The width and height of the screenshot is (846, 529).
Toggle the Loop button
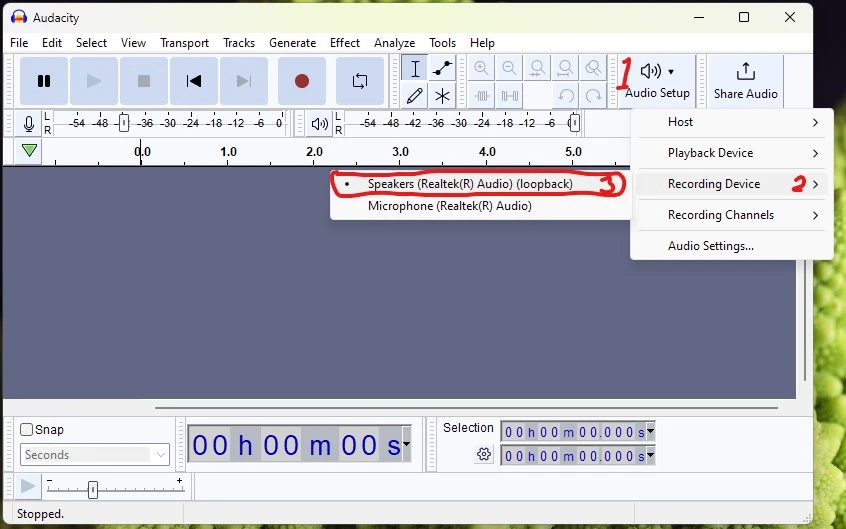tap(360, 81)
